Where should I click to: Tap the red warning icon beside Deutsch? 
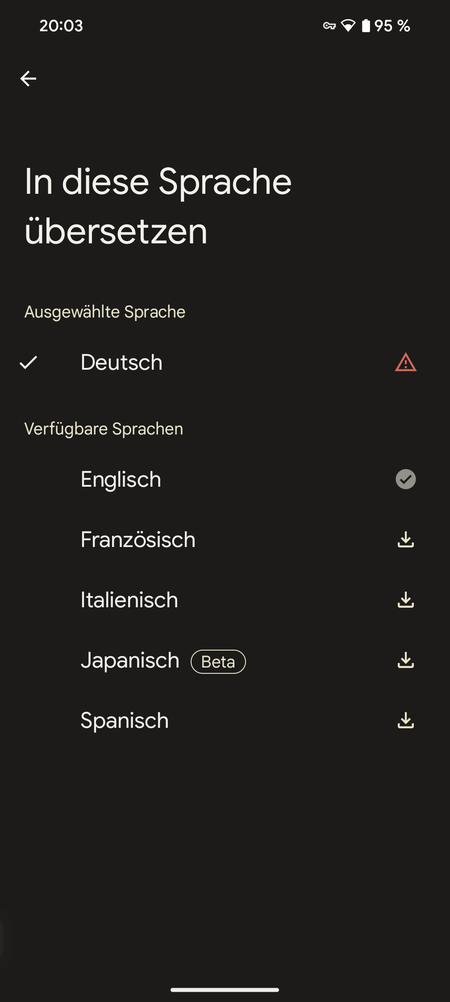point(405,363)
